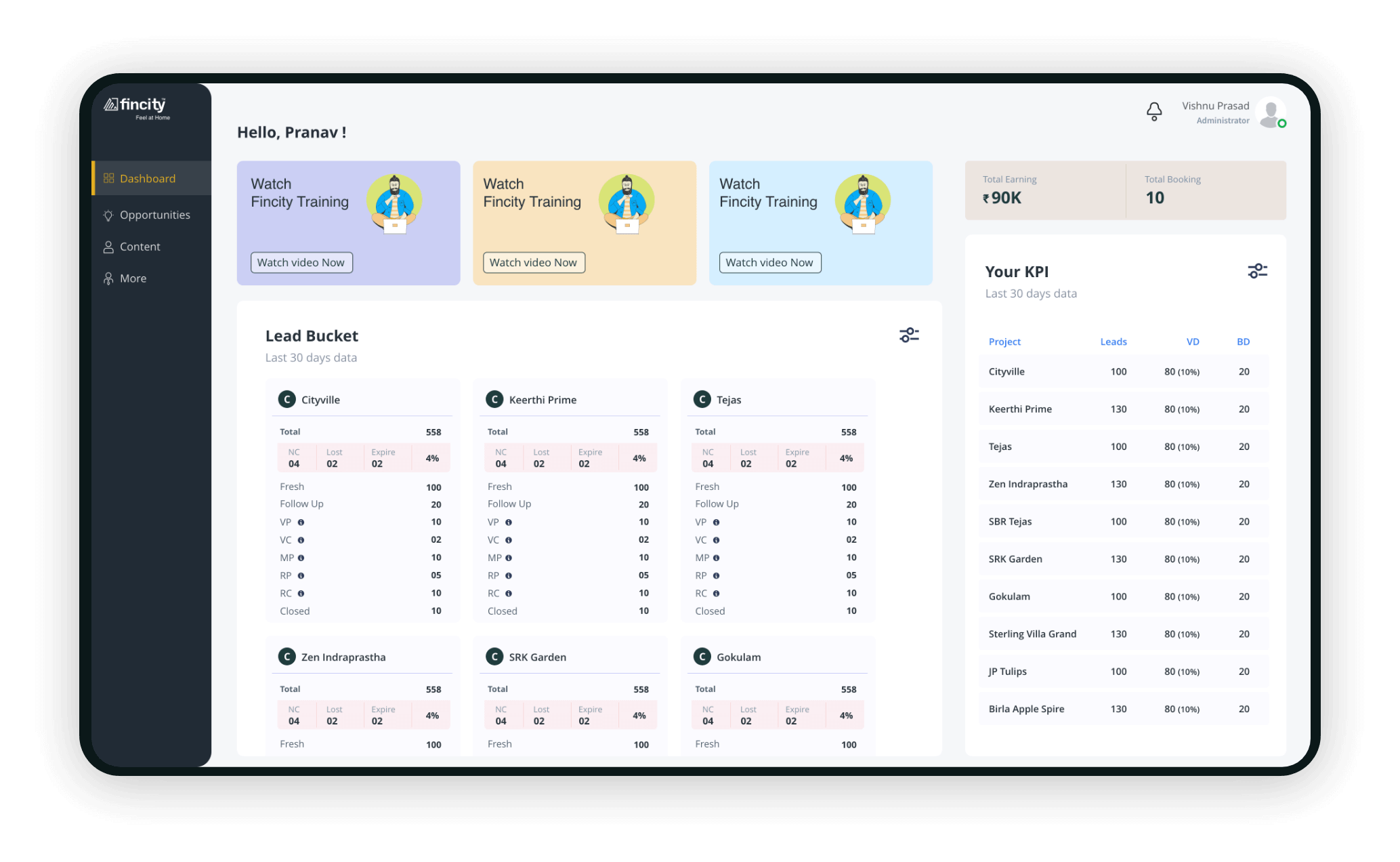Select Zen Indraprastha row in KPI table
Screen dimensions: 1400x862
[1124, 484]
